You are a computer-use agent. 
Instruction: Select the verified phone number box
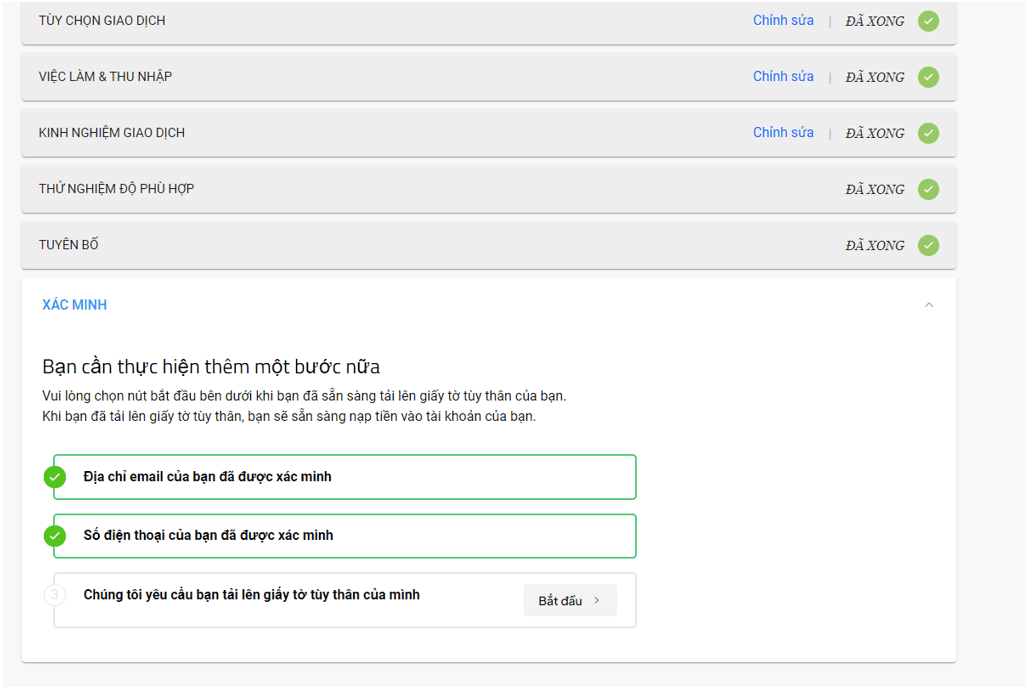345,535
